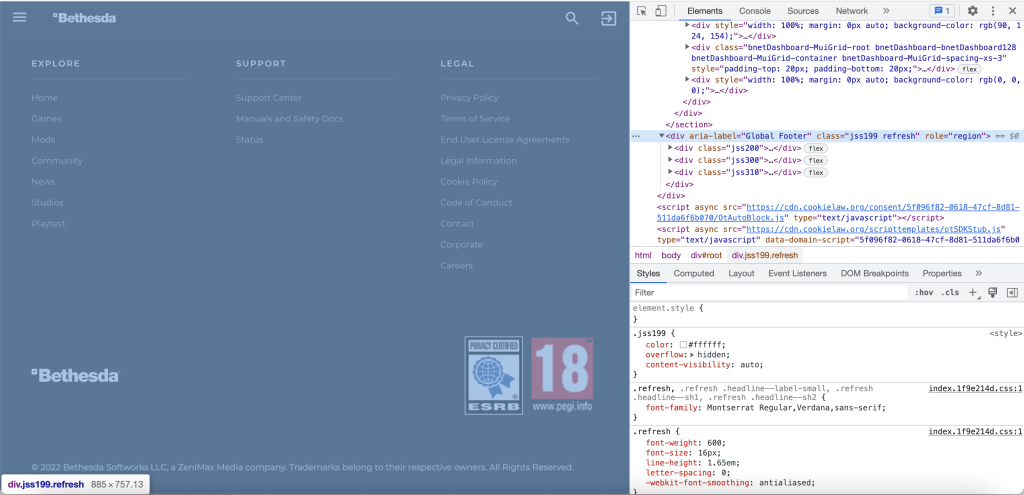Open the Terms of Service footer link
Image resolution: width=1024 pixels, height=495 pixels.
tap(475, 119)
